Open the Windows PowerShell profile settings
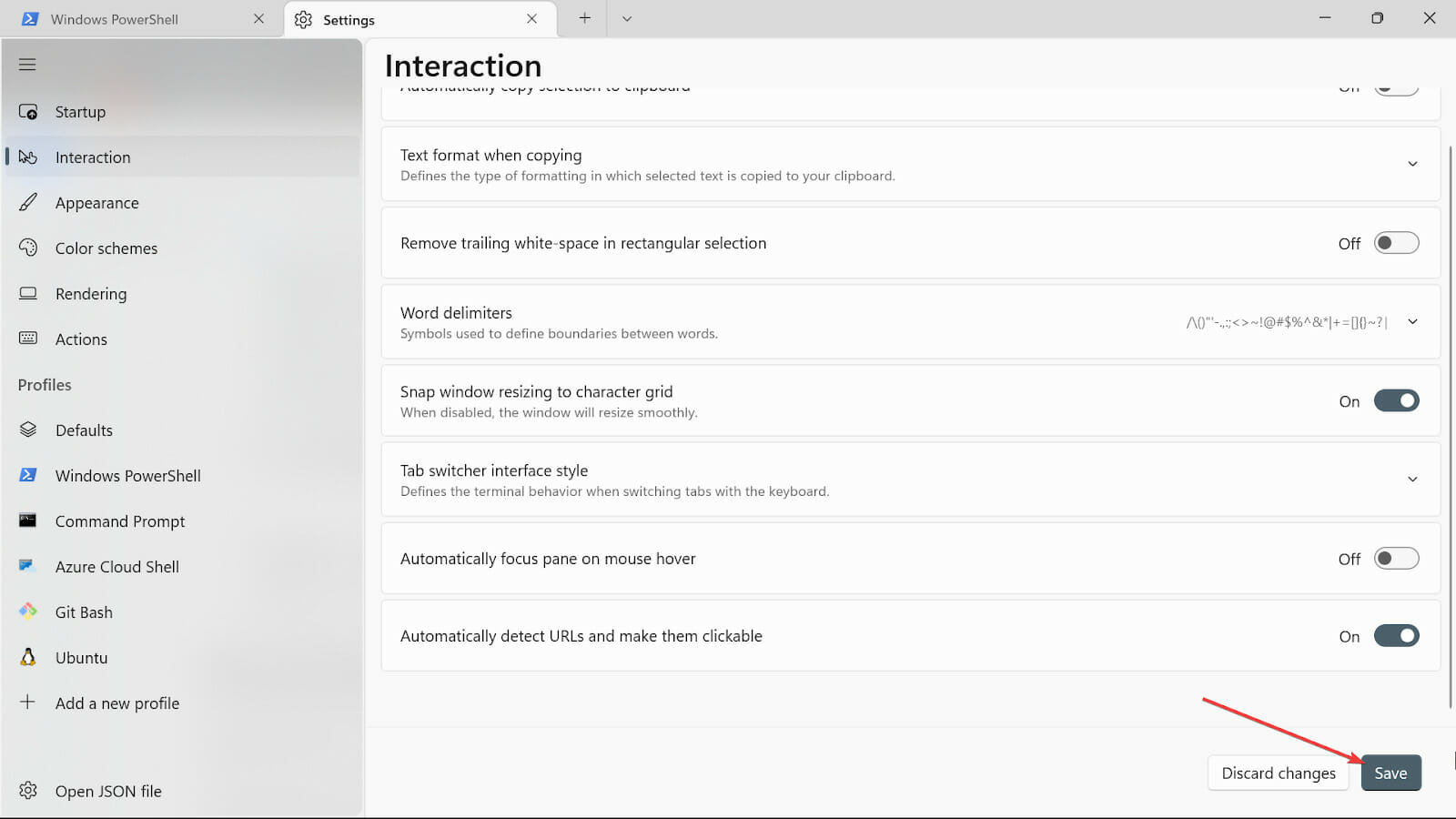 click(x=182, y=476)
